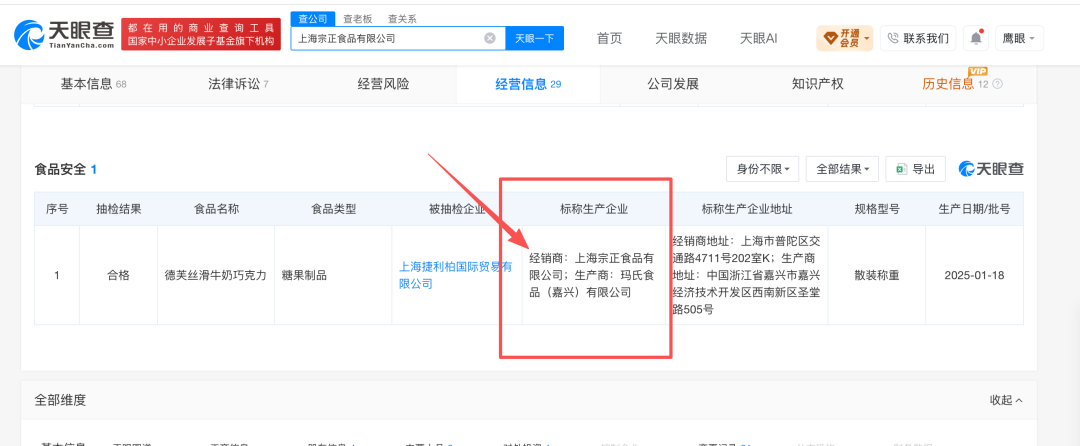Open the 身份不限 filter dropdown

click(x=762, y=169)
